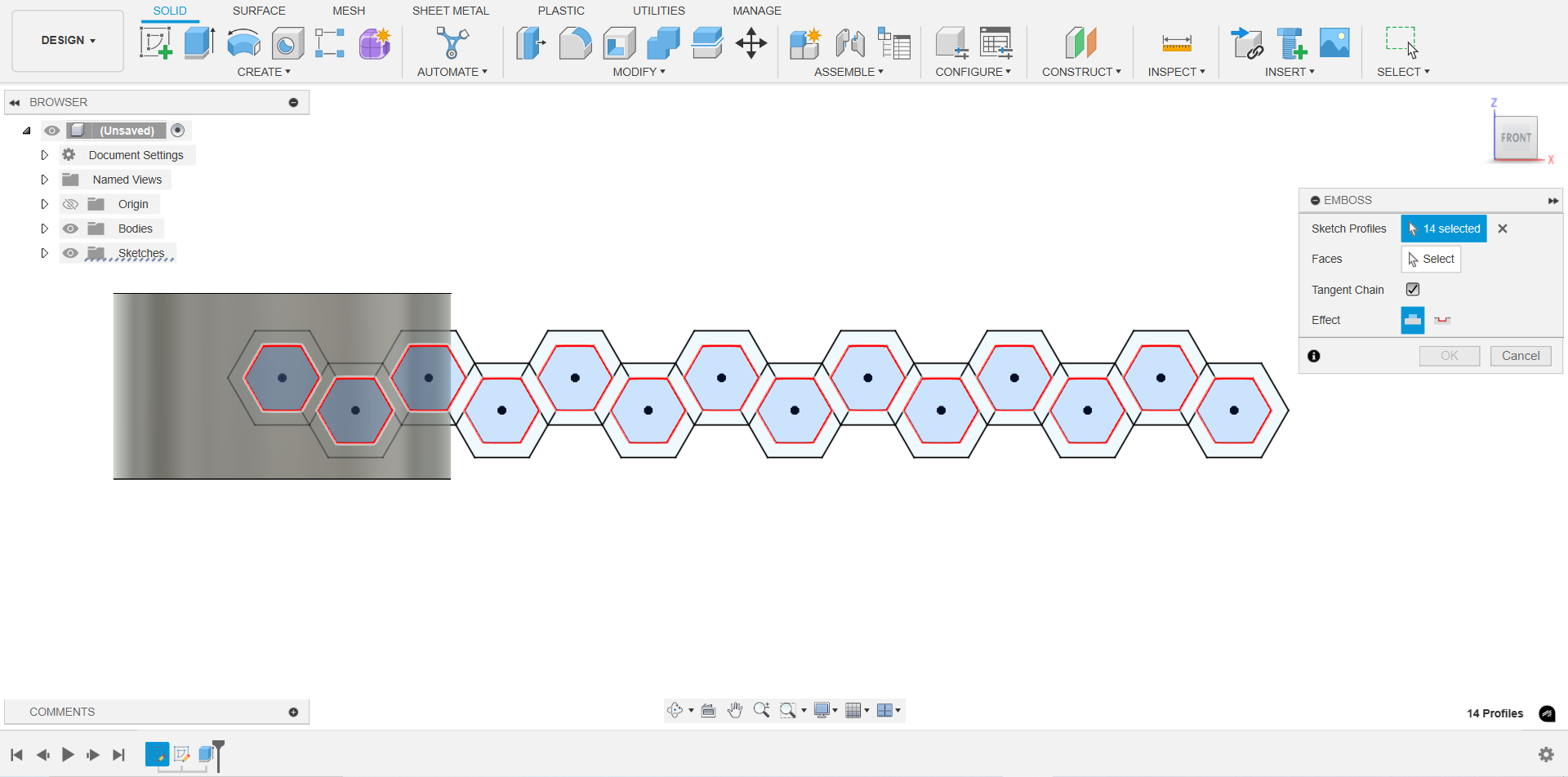Screen dimensions: 1568x777
Task: Activate the Unsaved component radio button
Action: 178,131
